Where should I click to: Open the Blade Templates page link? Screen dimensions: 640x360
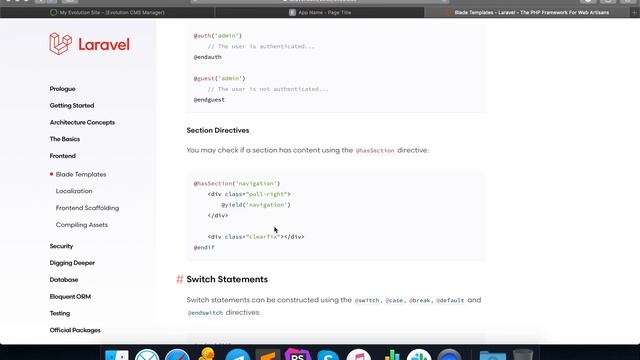pyautogui.click(x=81, y=174)
